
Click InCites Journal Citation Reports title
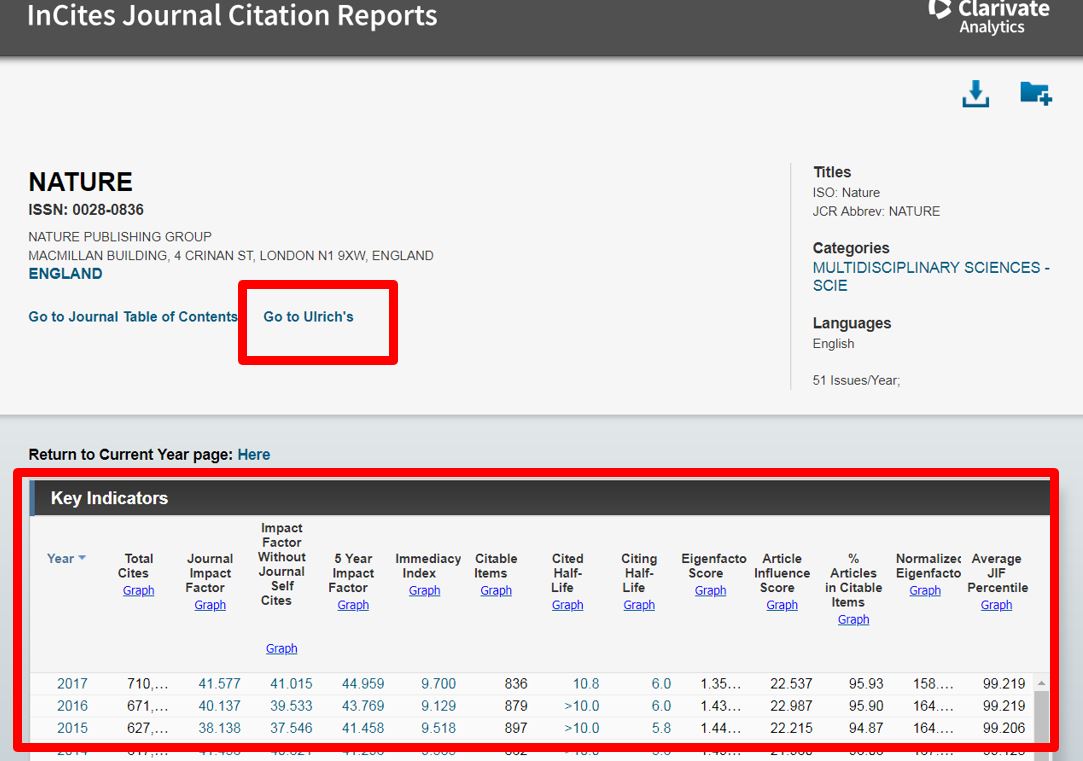tap(232, 15)
